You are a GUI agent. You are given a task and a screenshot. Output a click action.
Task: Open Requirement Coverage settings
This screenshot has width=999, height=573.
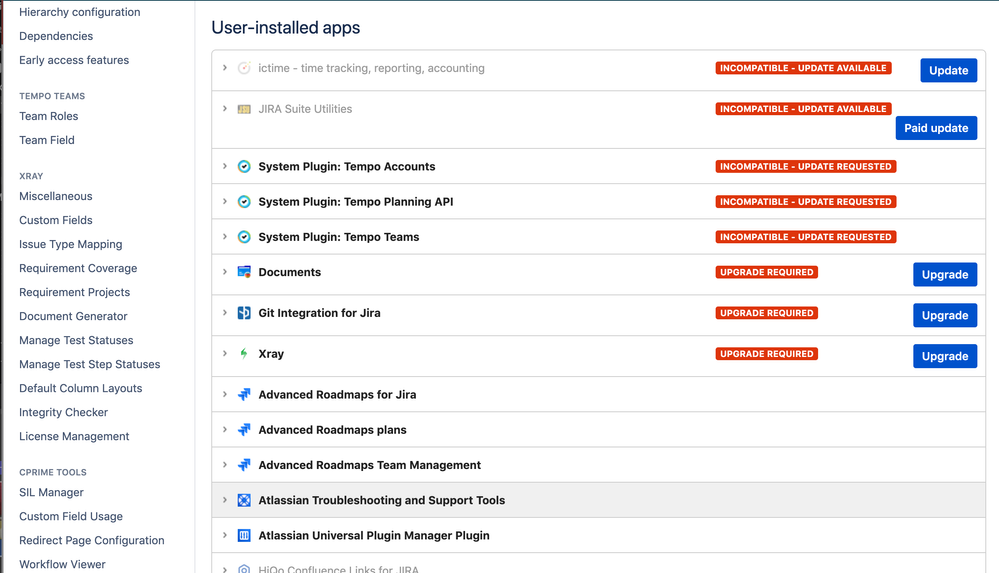78,268
